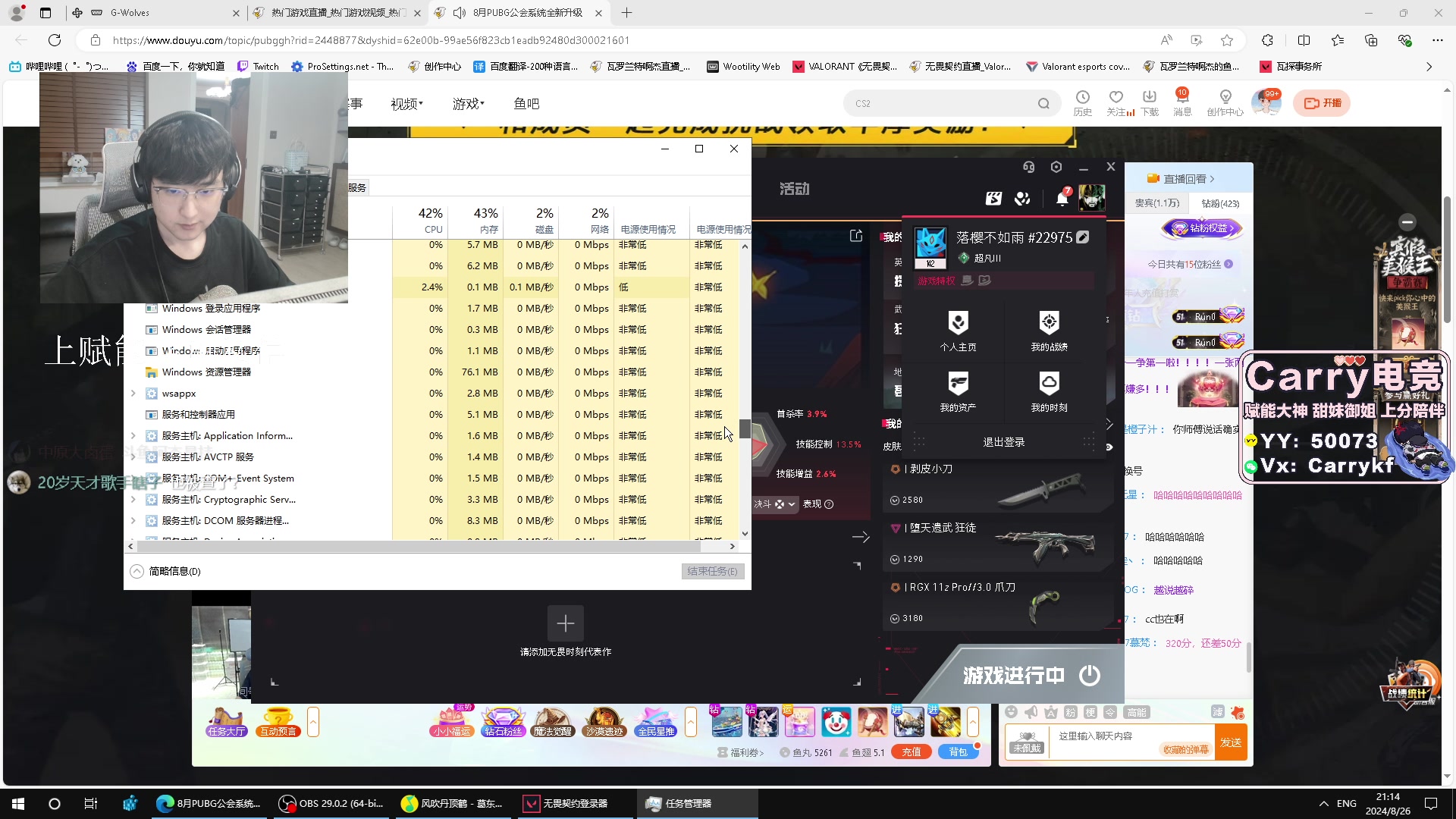Open the agents icon beside the bell
This screenshot has width=1456, height=819.
click(1022, 199)
